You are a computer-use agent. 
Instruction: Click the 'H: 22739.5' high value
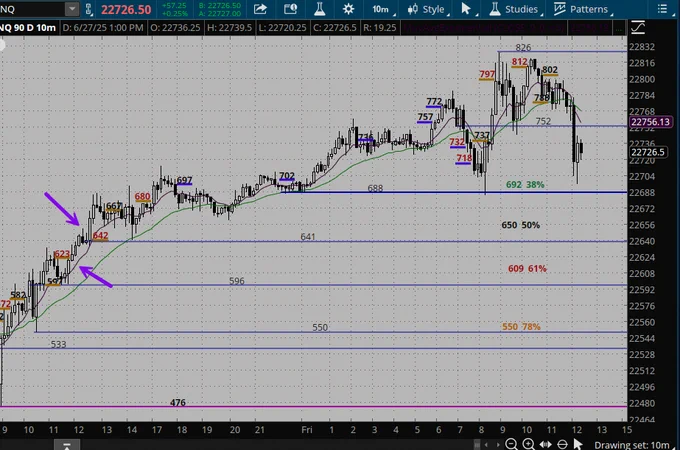(x=229, y=28)
